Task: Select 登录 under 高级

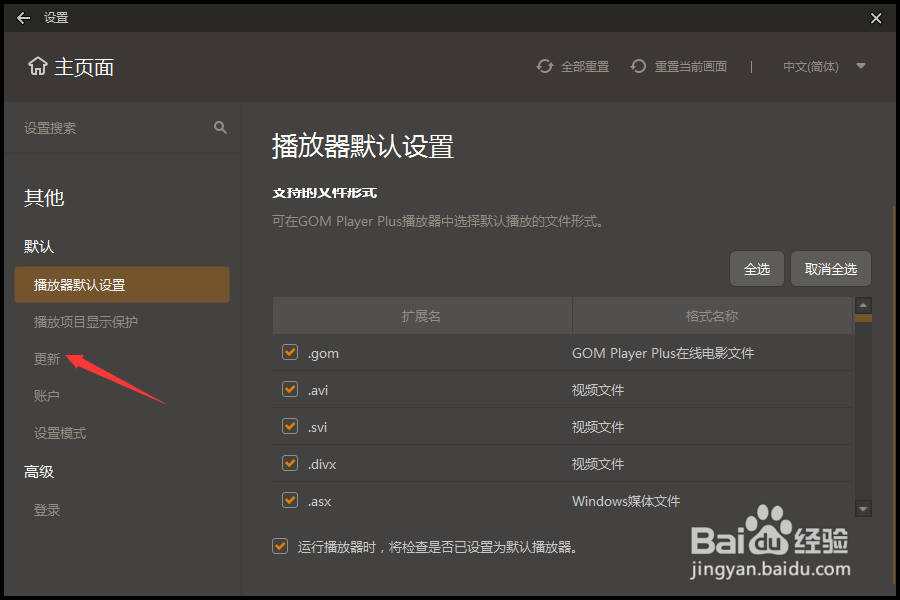Action: point(47,509)
